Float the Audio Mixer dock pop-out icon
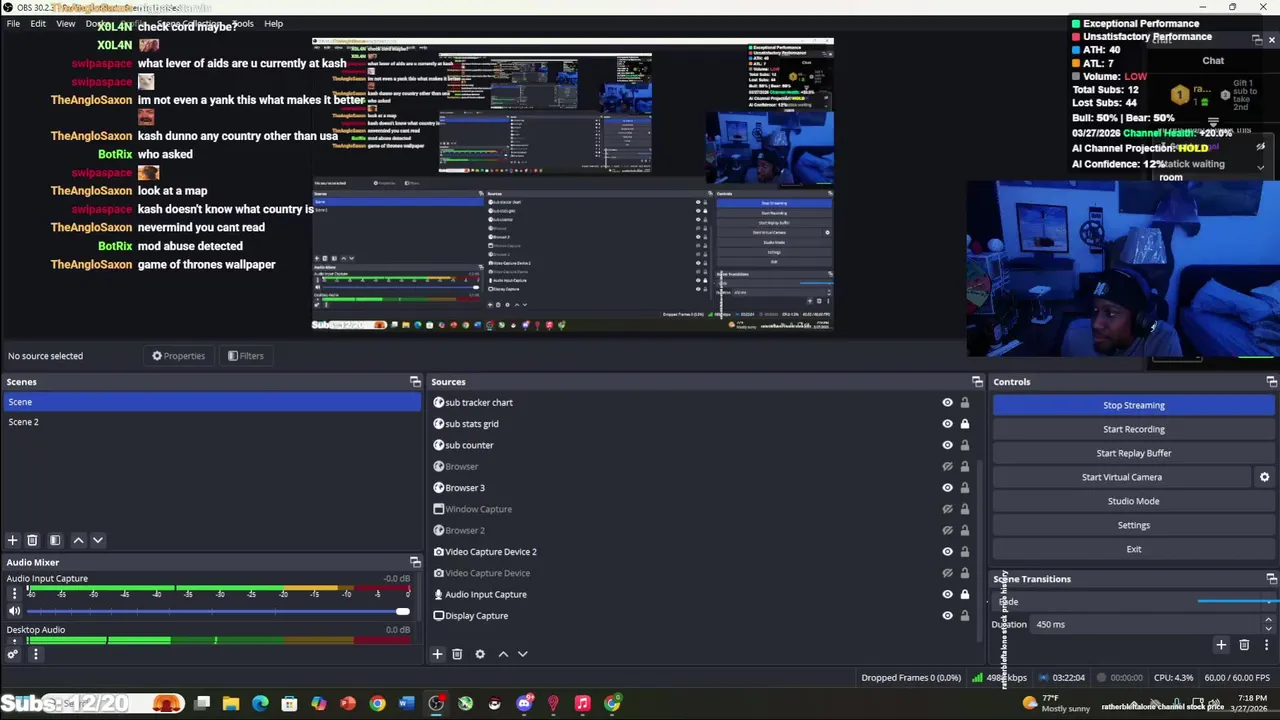The image size is (1280, 720). (x=415, y=562)
